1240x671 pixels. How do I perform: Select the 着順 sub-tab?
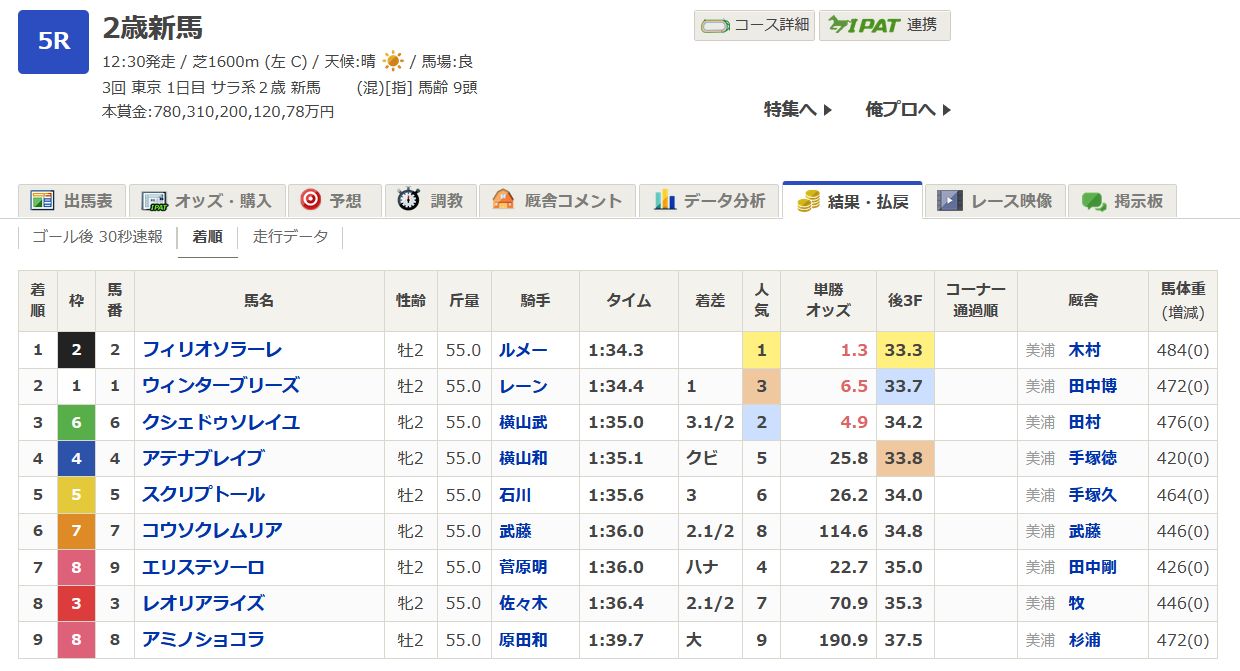click(208, 237)
